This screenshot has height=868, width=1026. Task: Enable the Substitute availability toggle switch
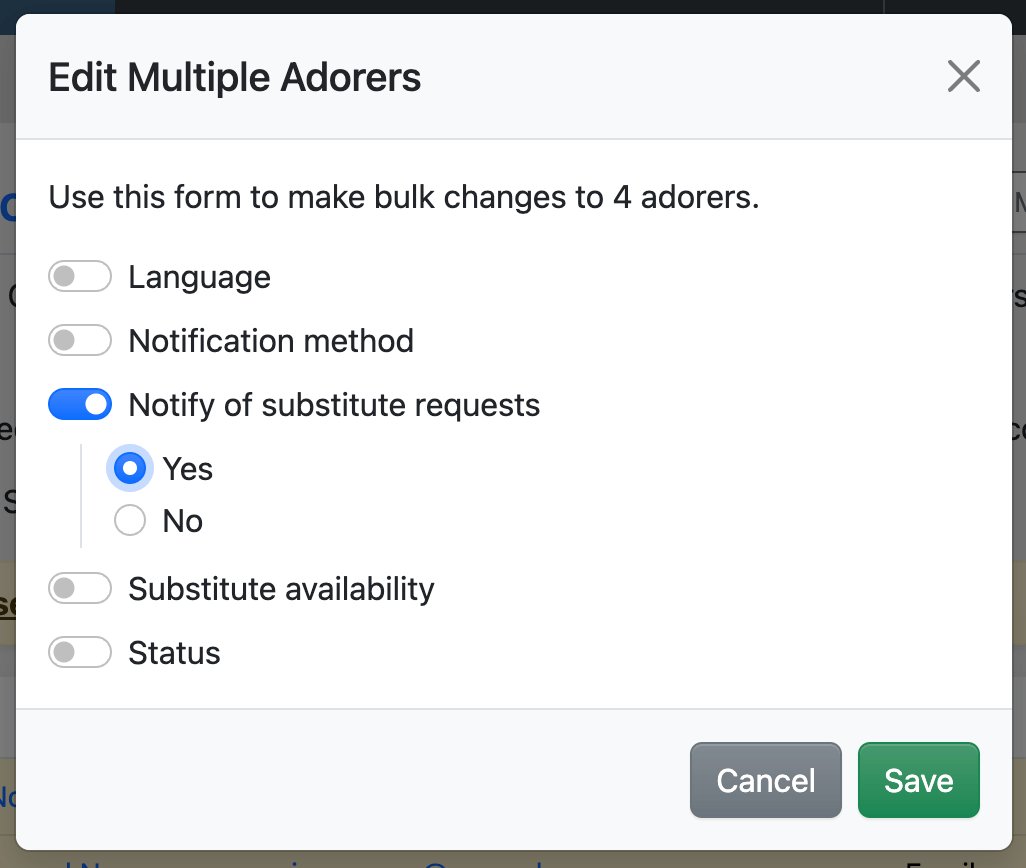coord(80,589)
